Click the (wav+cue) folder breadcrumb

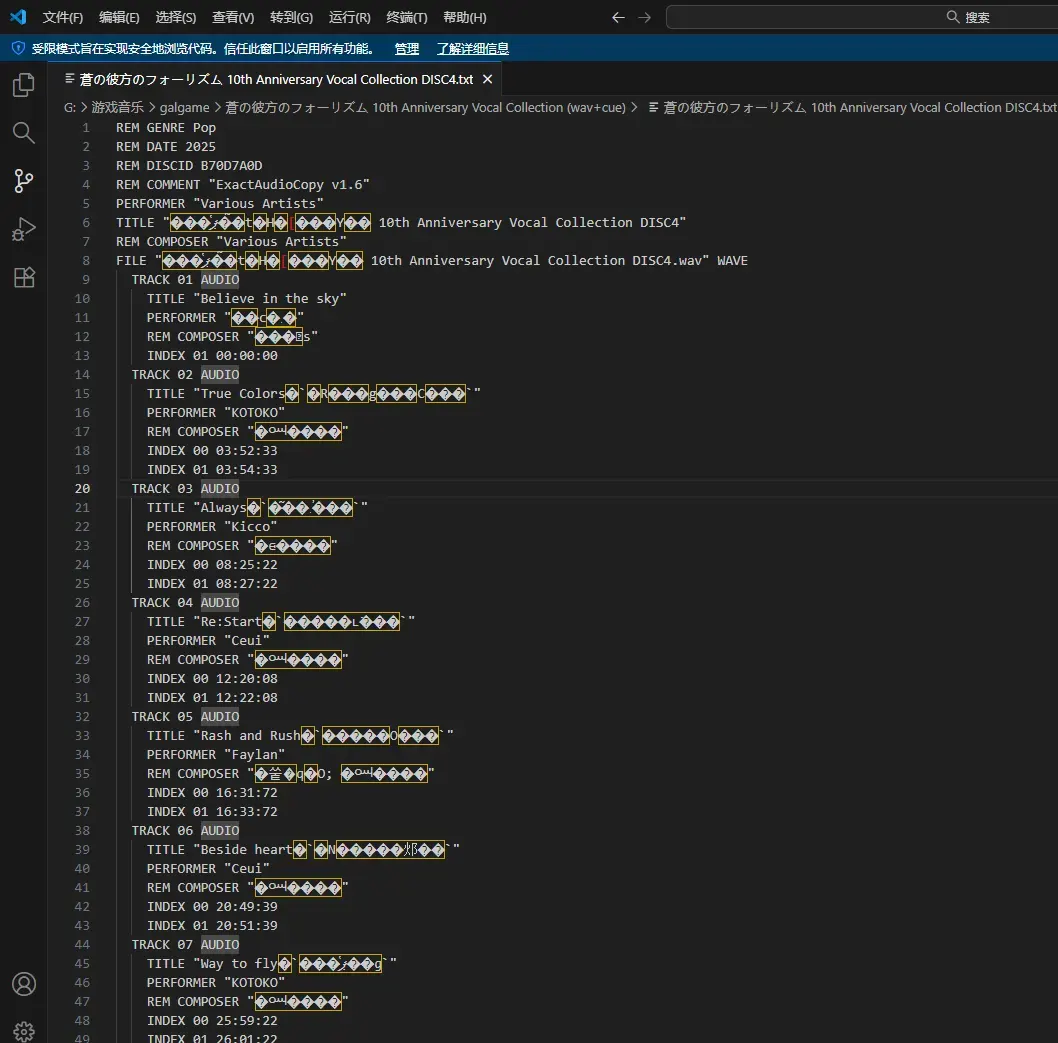point(425,107)
